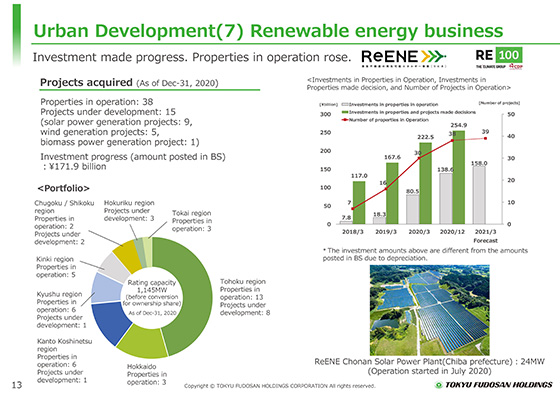Click 'Properties in operation: 38' line
This screenshot has width=560, height=396.
click(x=96, y=102)
